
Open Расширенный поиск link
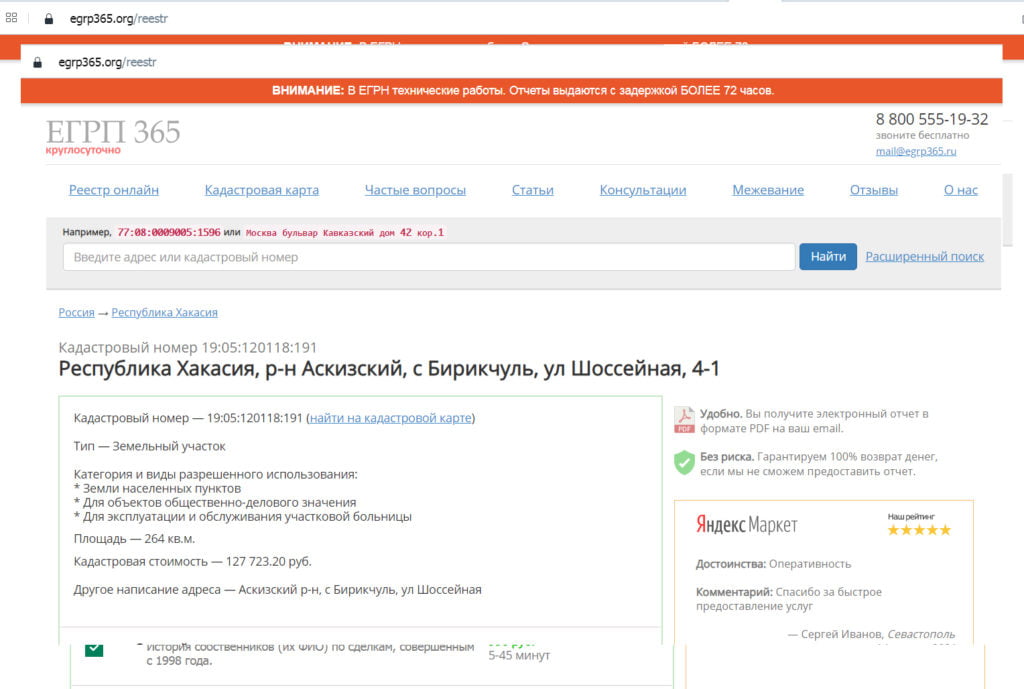pos(924,256)
